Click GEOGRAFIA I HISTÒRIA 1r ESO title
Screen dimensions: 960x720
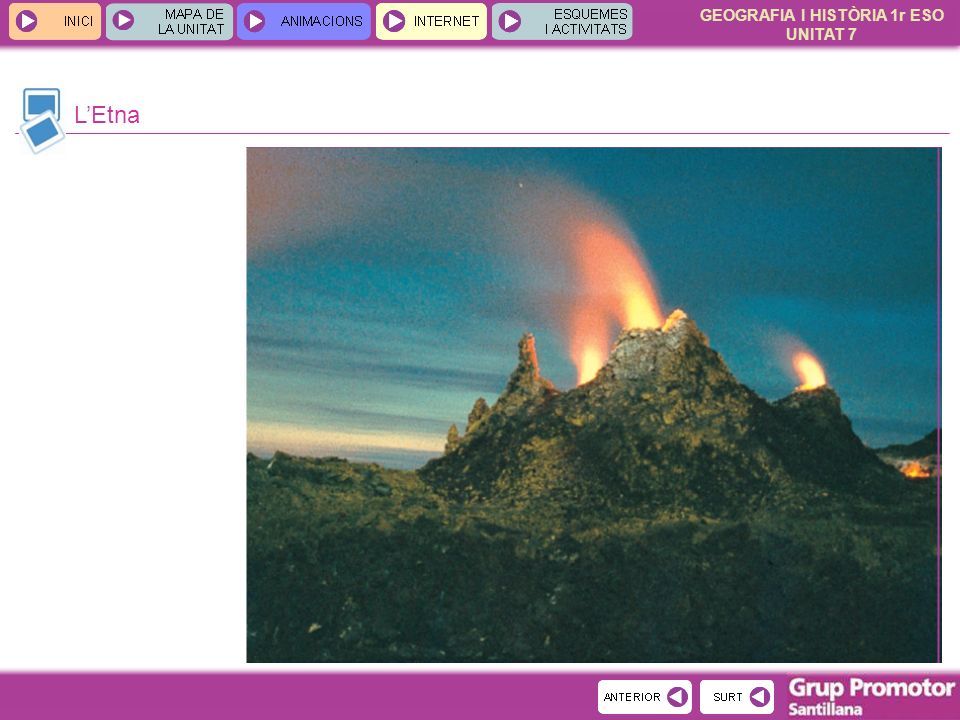(822, 15)
